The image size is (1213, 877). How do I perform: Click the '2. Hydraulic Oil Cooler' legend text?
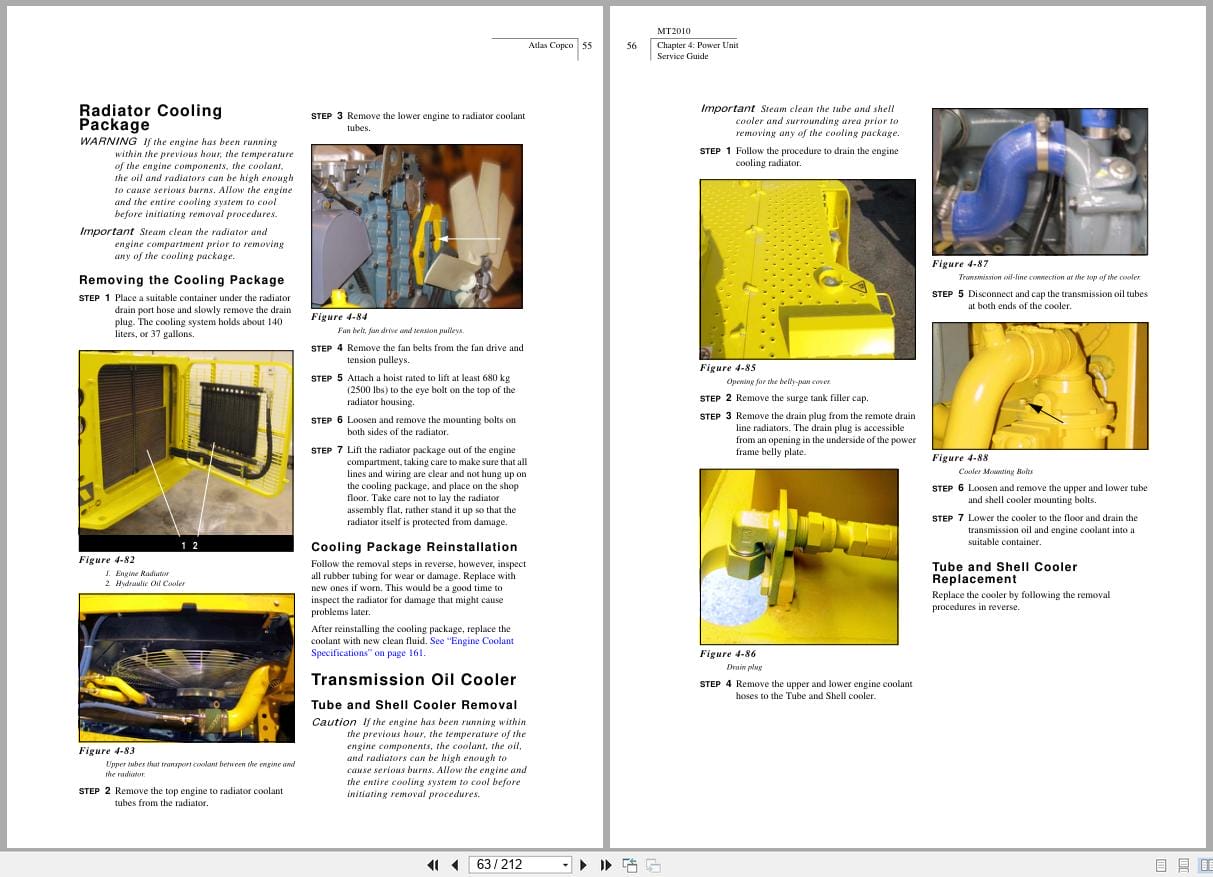coord(145,583)
